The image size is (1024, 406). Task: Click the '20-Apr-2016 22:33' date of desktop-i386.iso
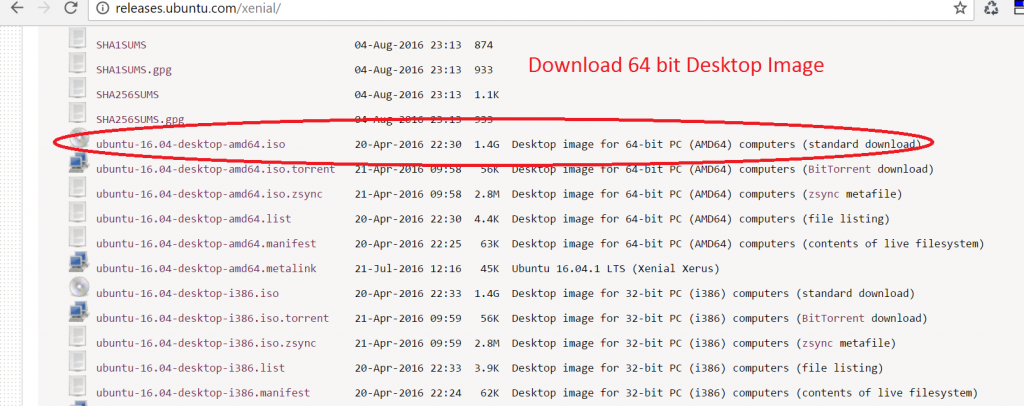408,293
